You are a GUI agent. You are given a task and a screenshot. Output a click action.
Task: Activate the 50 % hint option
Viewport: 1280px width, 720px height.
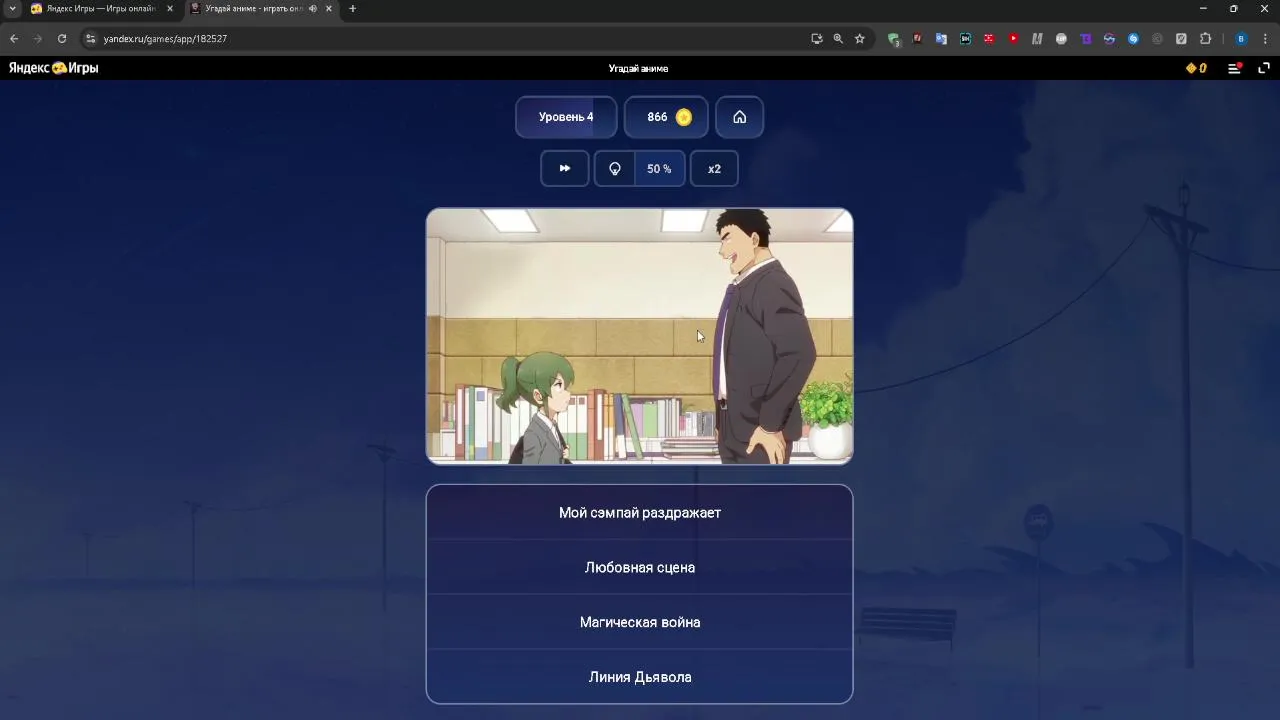point(660,169)
